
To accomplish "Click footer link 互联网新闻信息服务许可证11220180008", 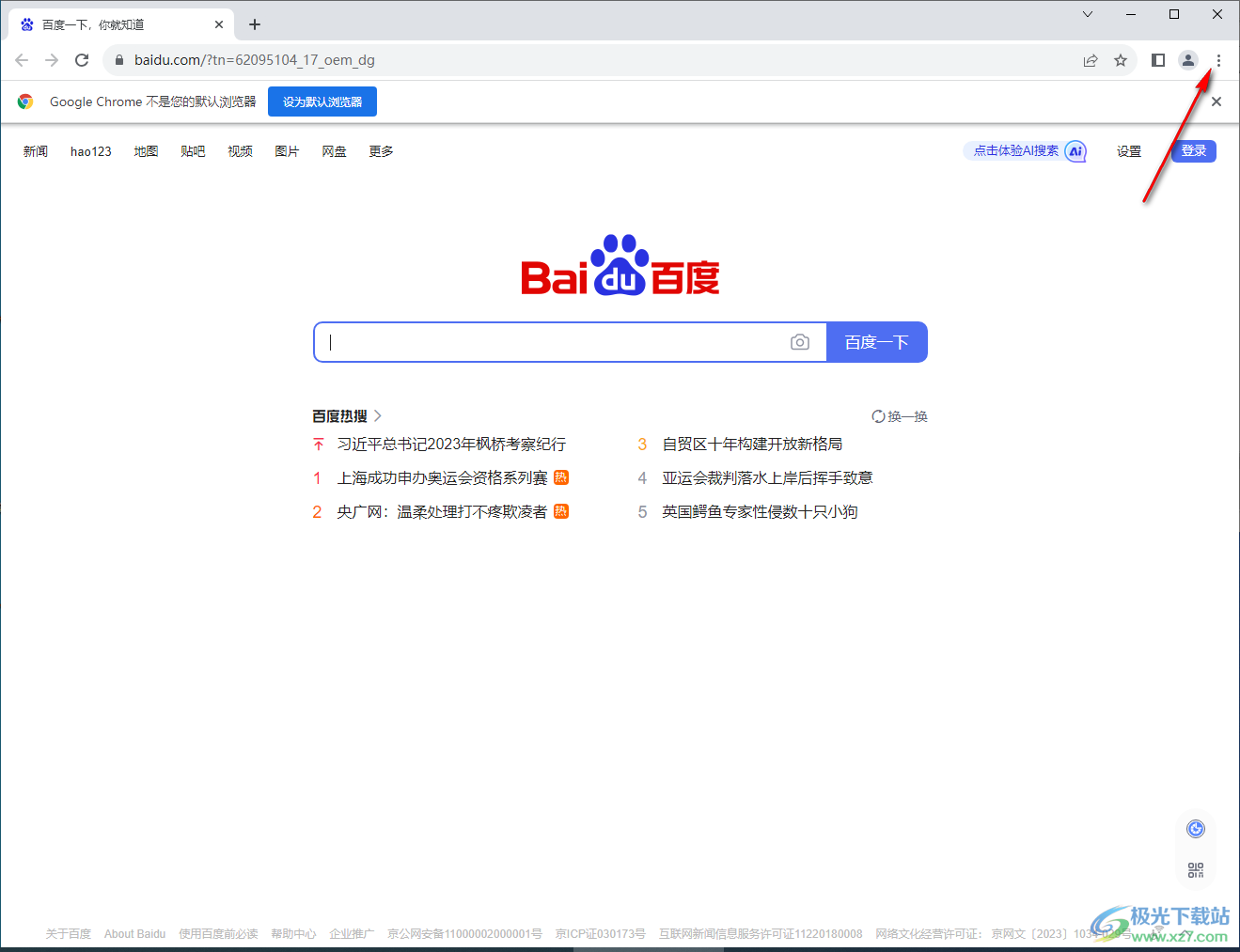I will click(x=761, y=934).
